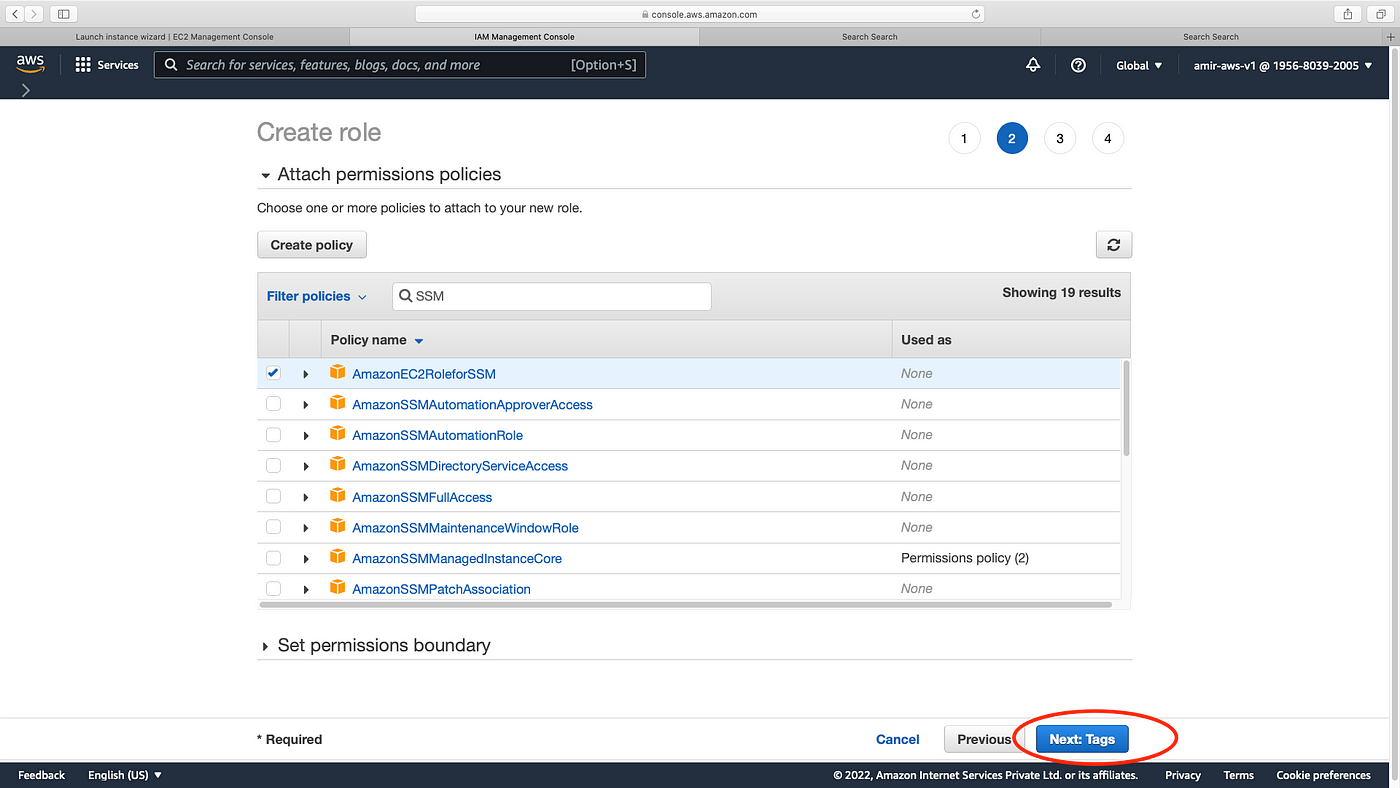Toggle the Safari sidebar icon
This screenshot has width=1400, height=788.
[64, 14]
